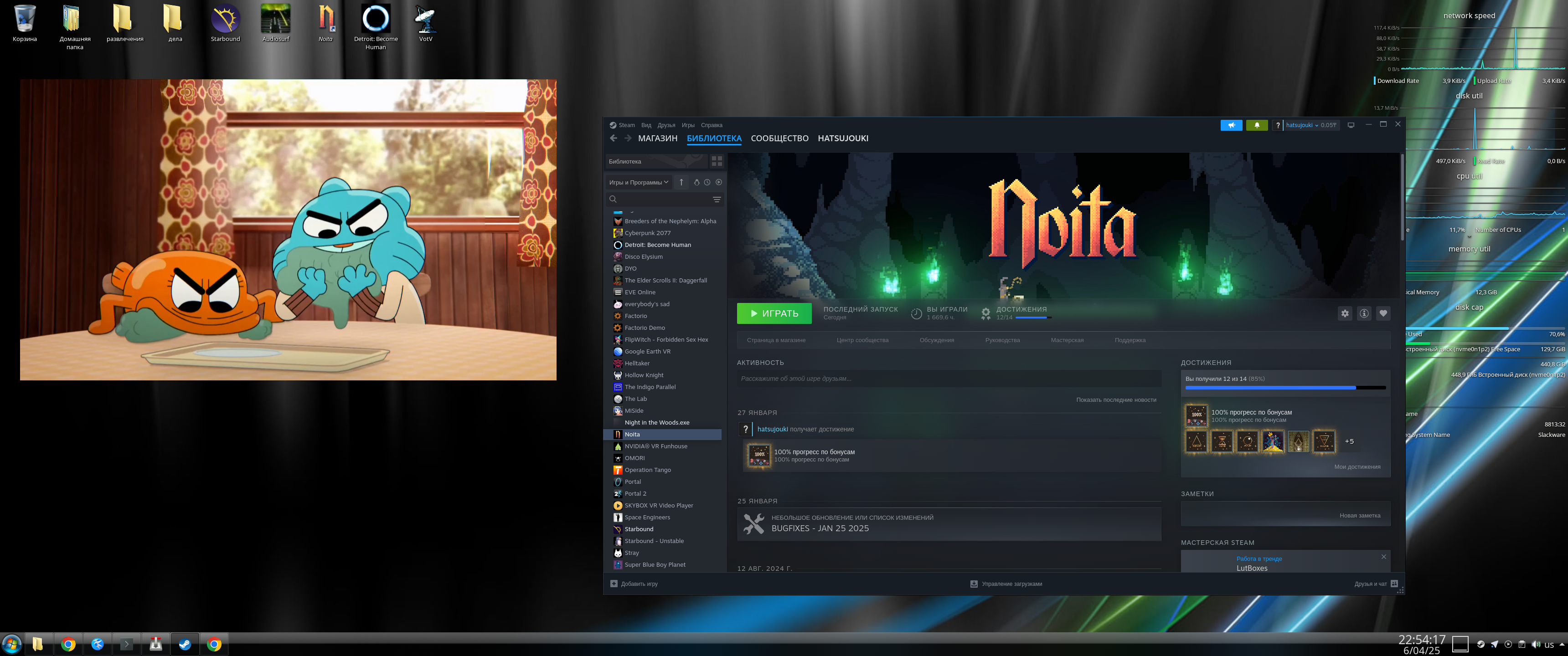Launch Steam from the taskbar

(x=185, y=644)
